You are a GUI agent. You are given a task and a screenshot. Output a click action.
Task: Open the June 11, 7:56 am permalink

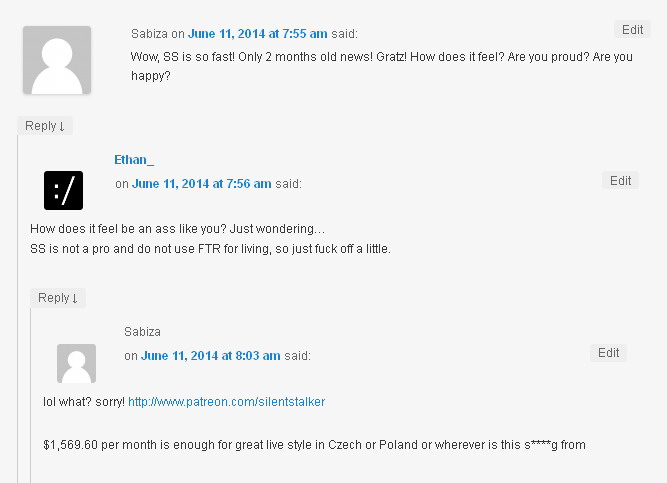[x=201, y=184]
